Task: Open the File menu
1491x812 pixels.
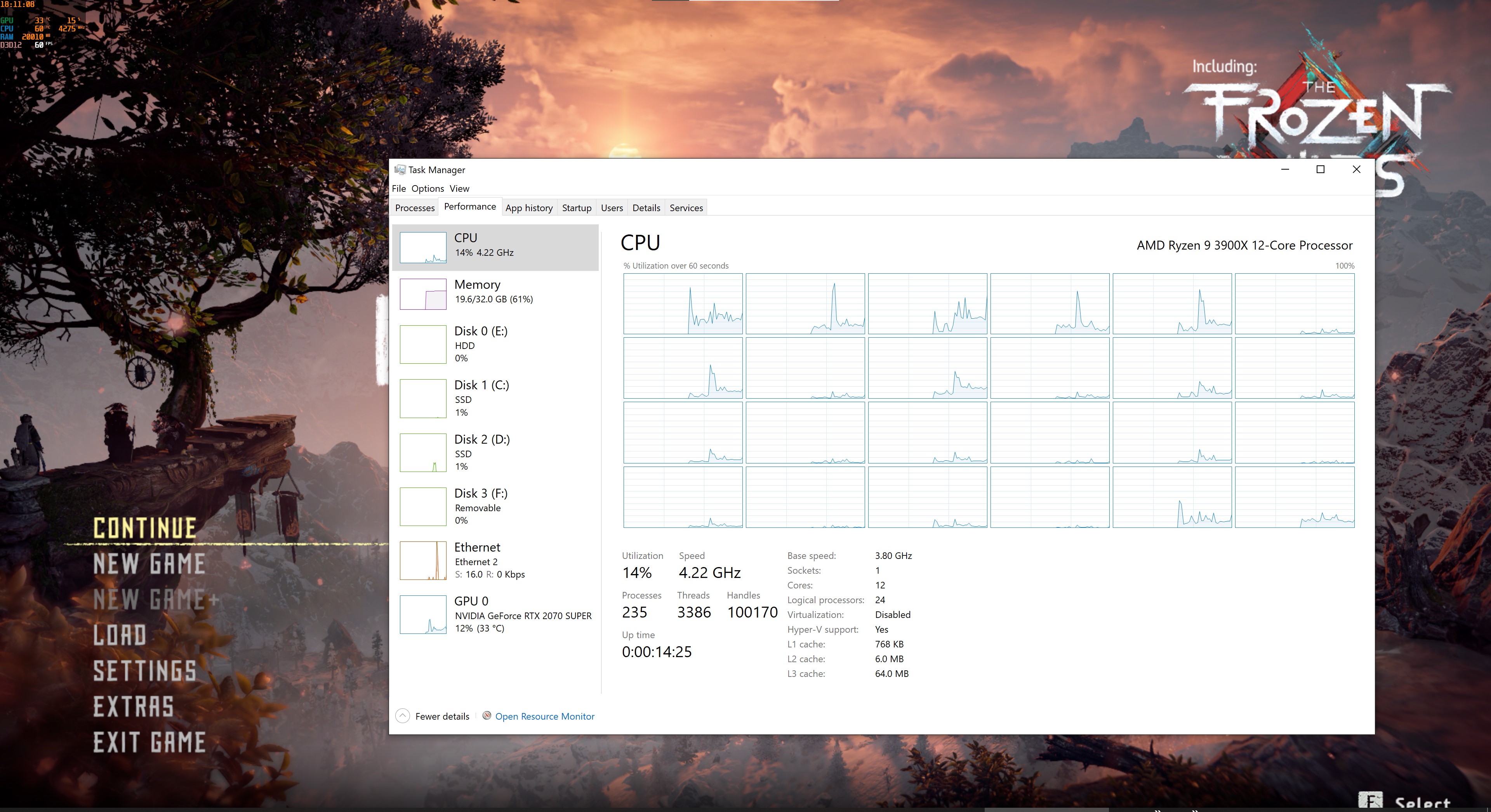Action: [x=399, y=188]
